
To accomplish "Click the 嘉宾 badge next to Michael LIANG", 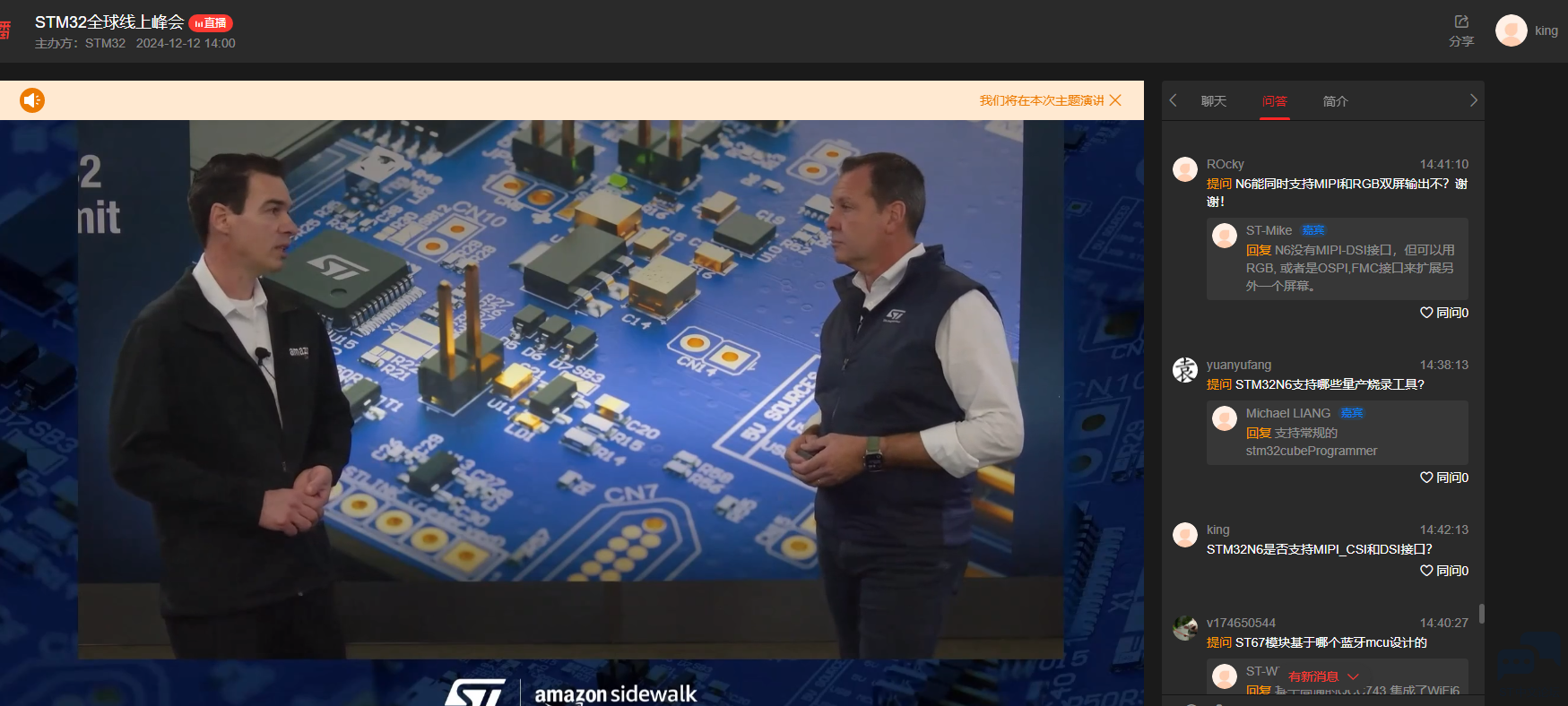I will tap(1352, 413).
